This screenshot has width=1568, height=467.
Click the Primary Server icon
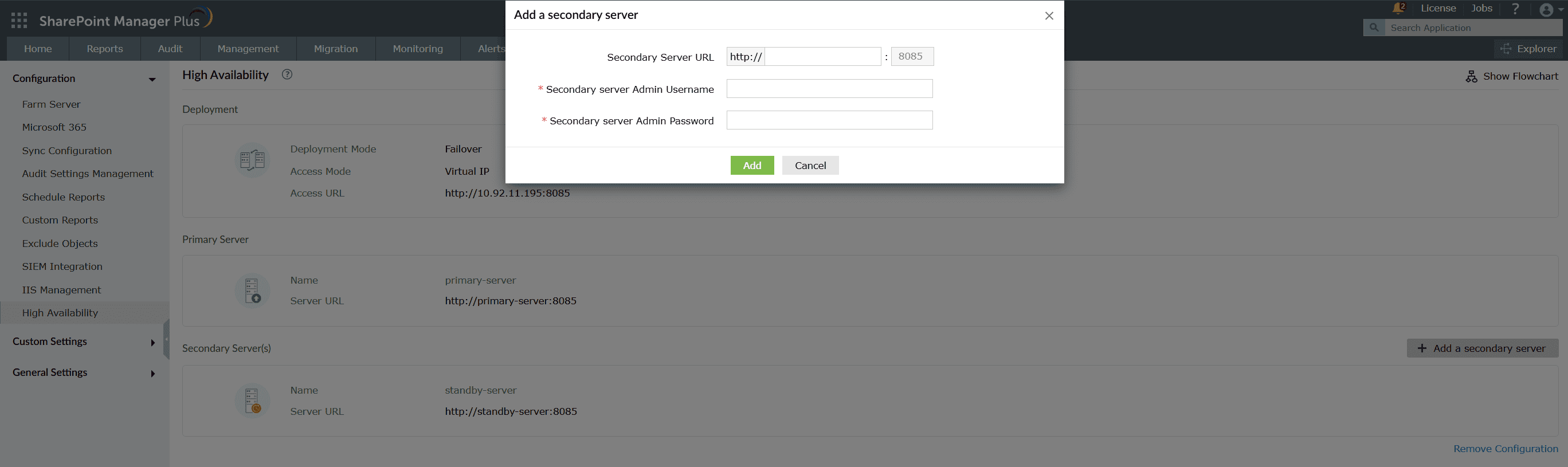(252, 291)
